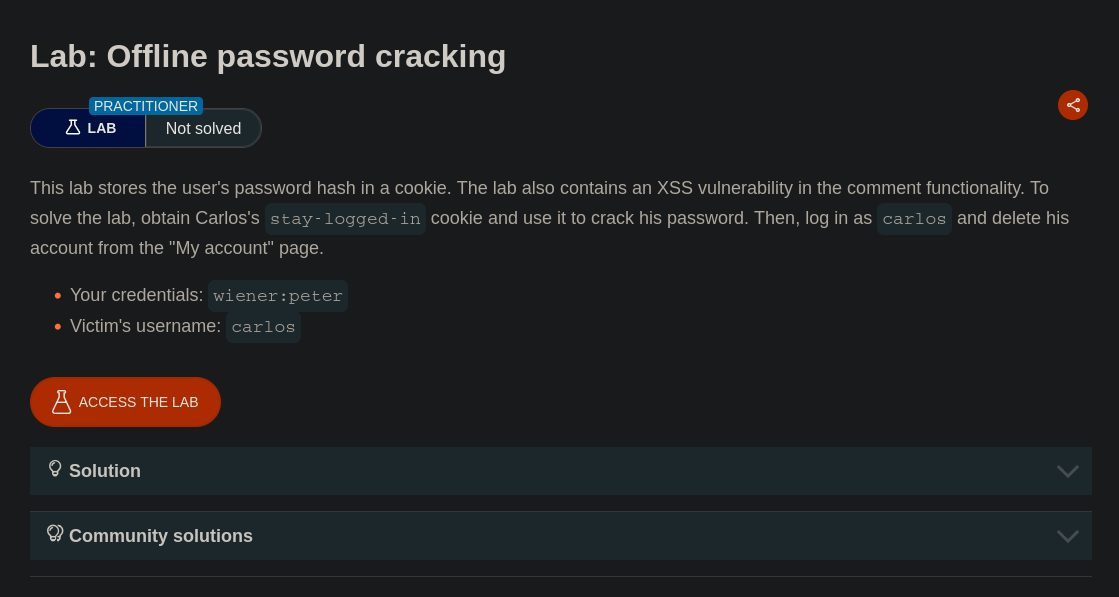
Task: Click the PRACTITIONER difficulty tag
Action: (146, 106)
